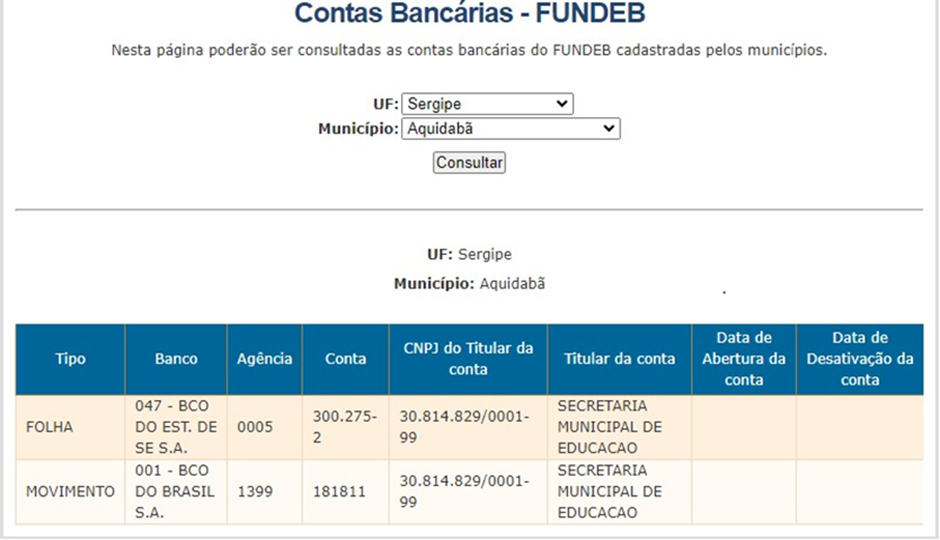Click the Titular da conta header
This screenshot has height=540, width=940.
[619, 359]
